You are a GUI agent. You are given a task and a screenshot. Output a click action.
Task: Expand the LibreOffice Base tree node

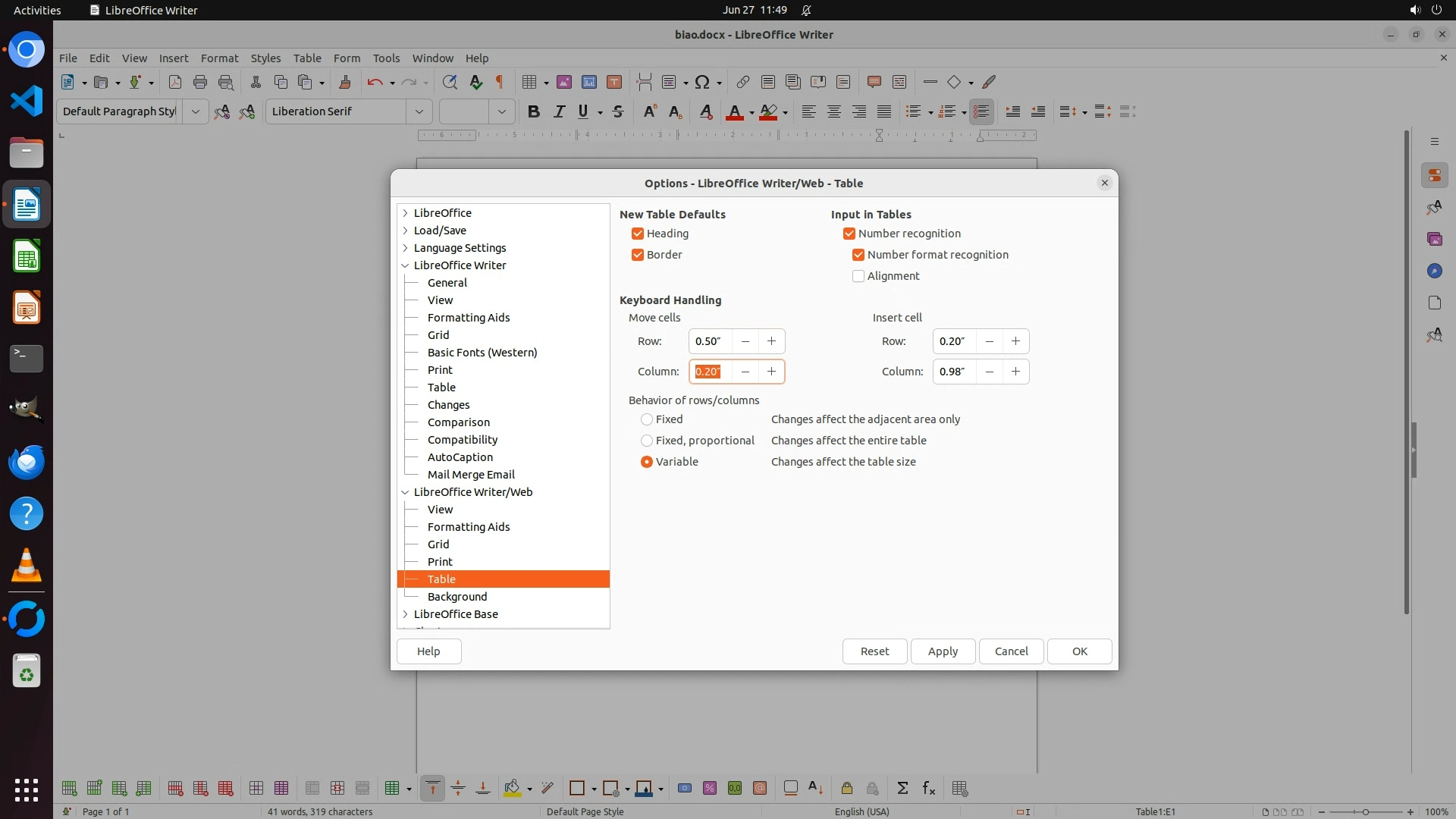click(406, 614)
